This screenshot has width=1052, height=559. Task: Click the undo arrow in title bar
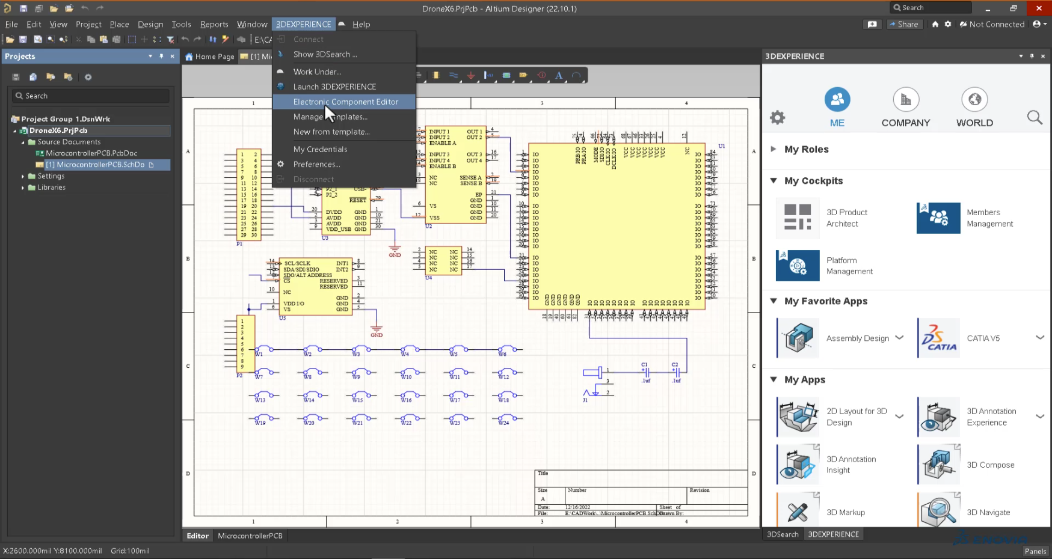(x=85, y=8)
